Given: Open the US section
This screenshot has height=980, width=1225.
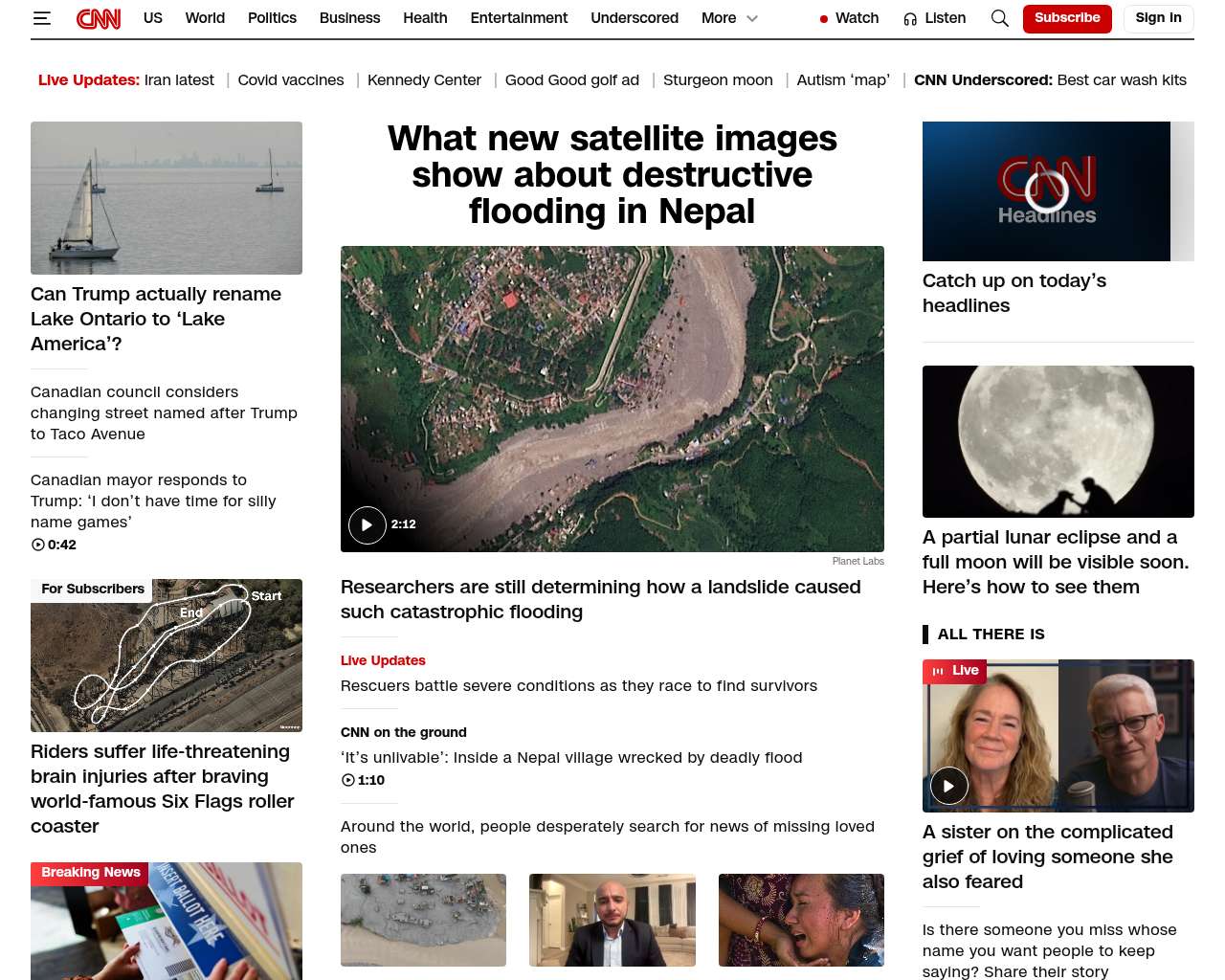Looking at the screenshot, I should 153,18.
